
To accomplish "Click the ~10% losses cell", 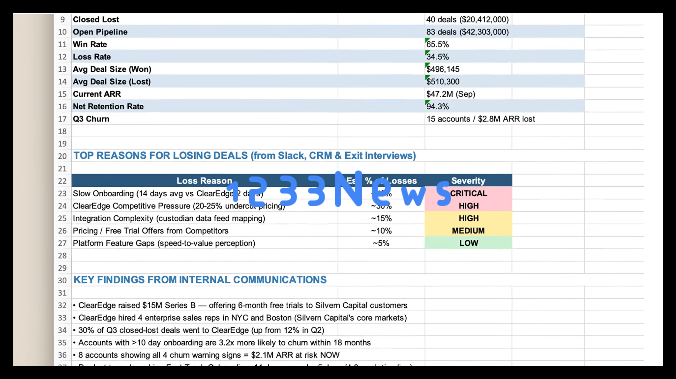I will pyautogui.click(x=381, y=231).
